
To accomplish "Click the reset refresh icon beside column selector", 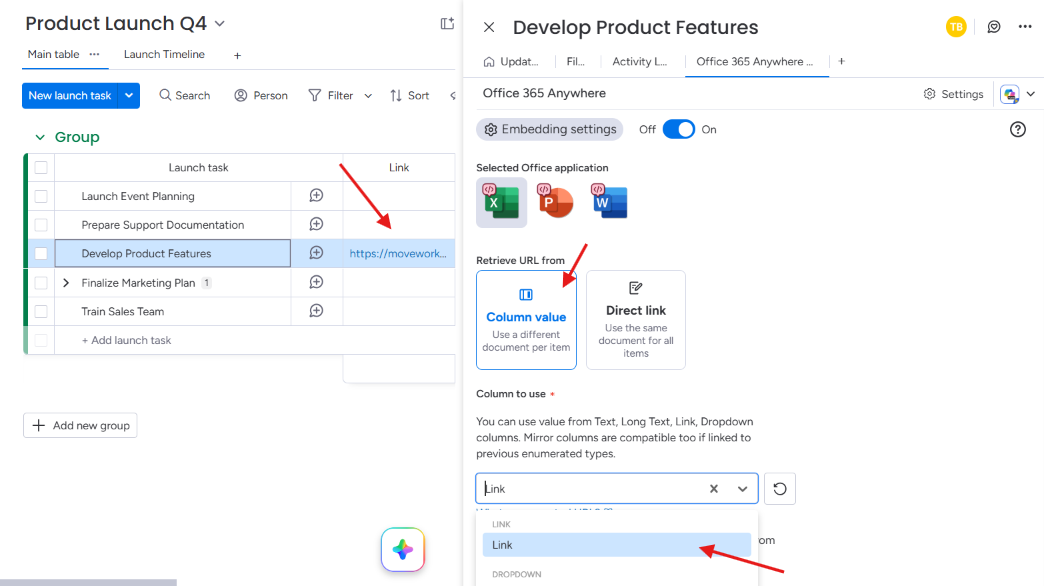I will 780,489.
